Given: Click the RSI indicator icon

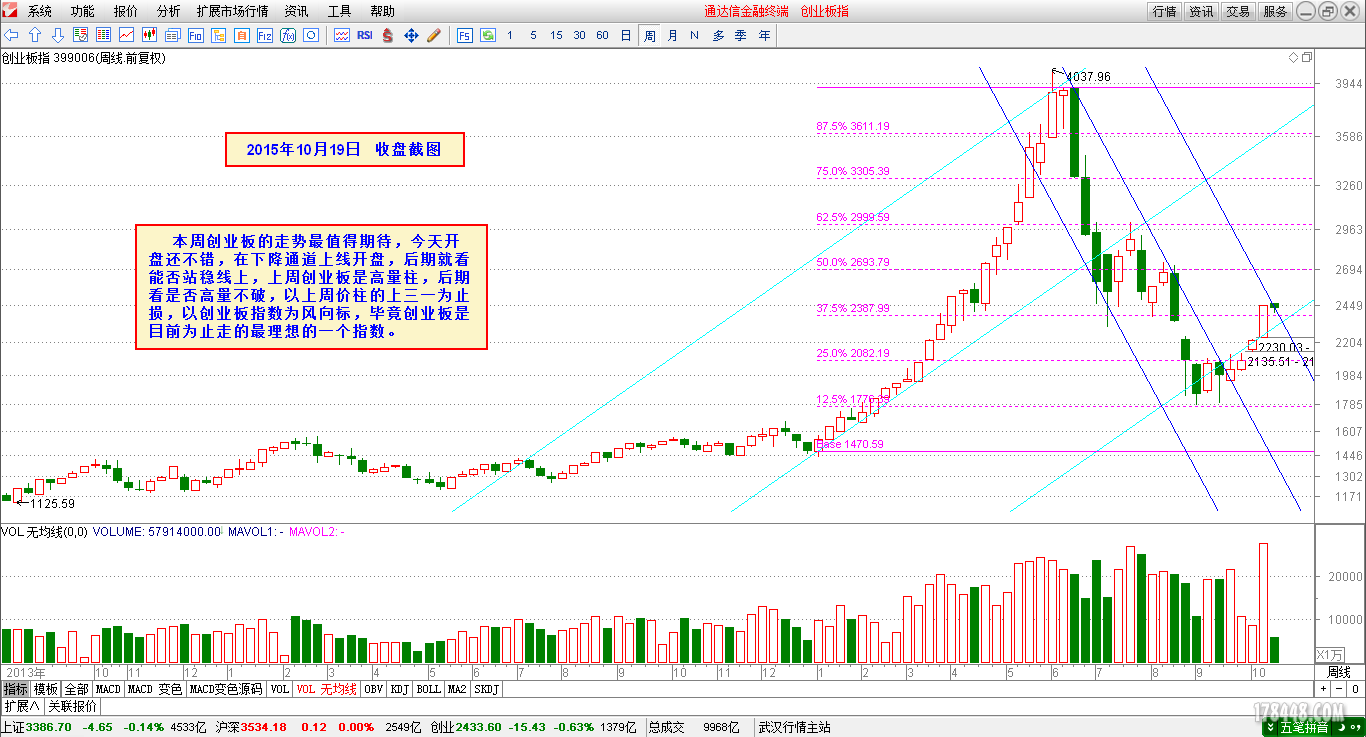Looking at the screenshot, I should (365, 35).
